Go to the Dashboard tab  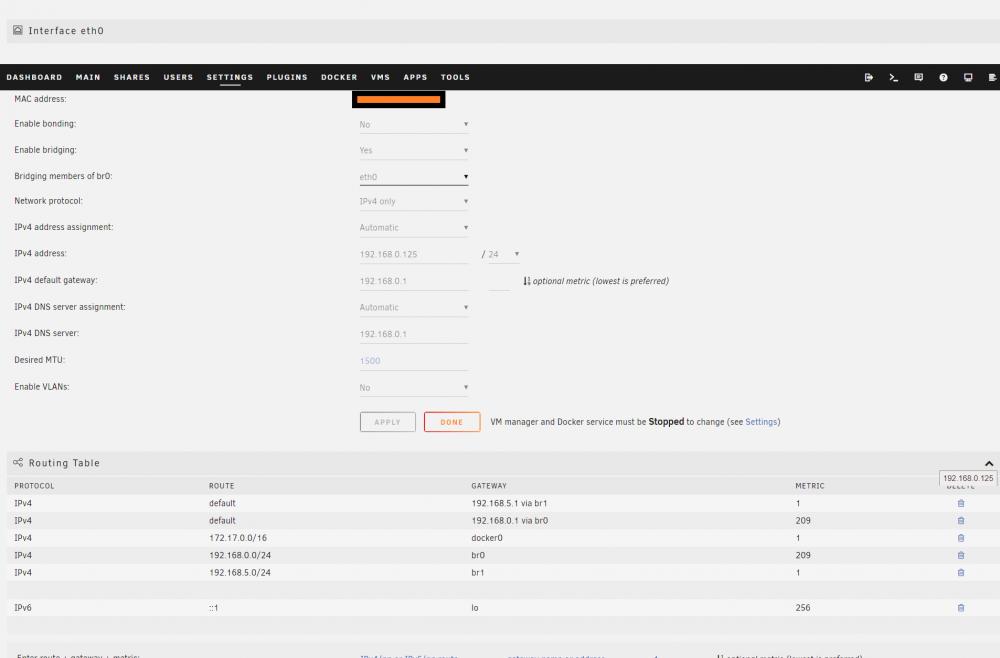[x=34, y=77]
